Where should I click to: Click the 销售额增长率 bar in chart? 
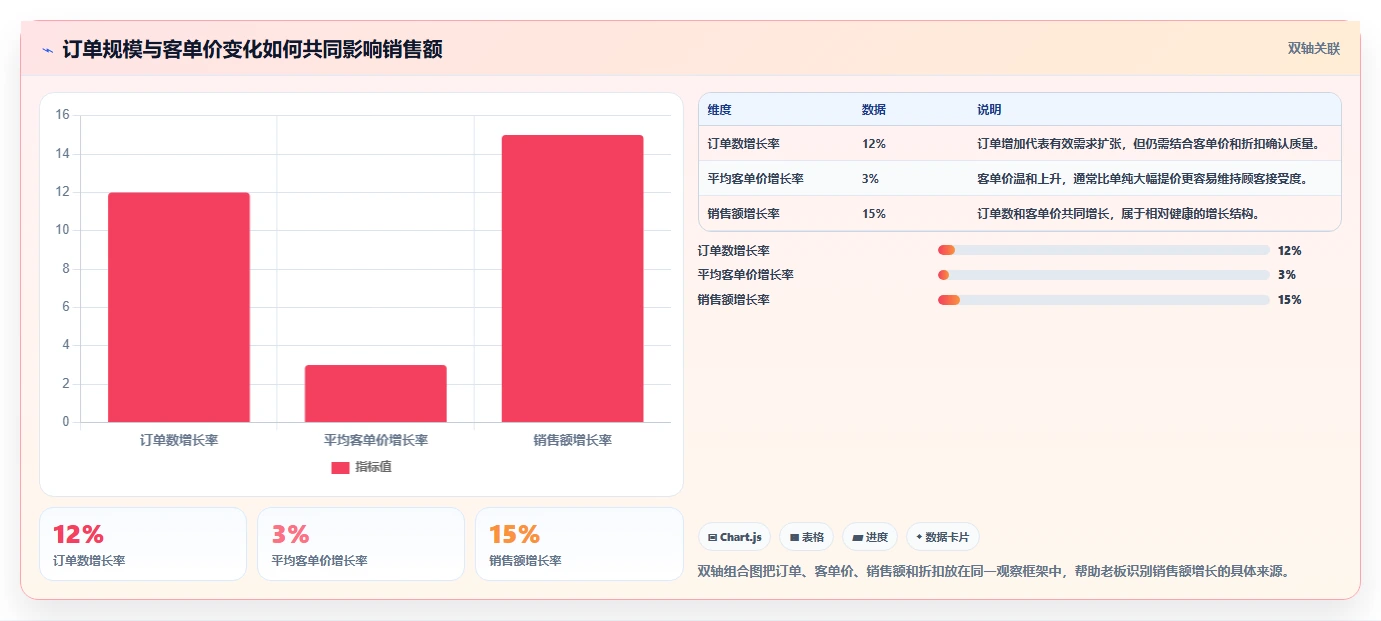pyautogui.click(x=572, y=278)
